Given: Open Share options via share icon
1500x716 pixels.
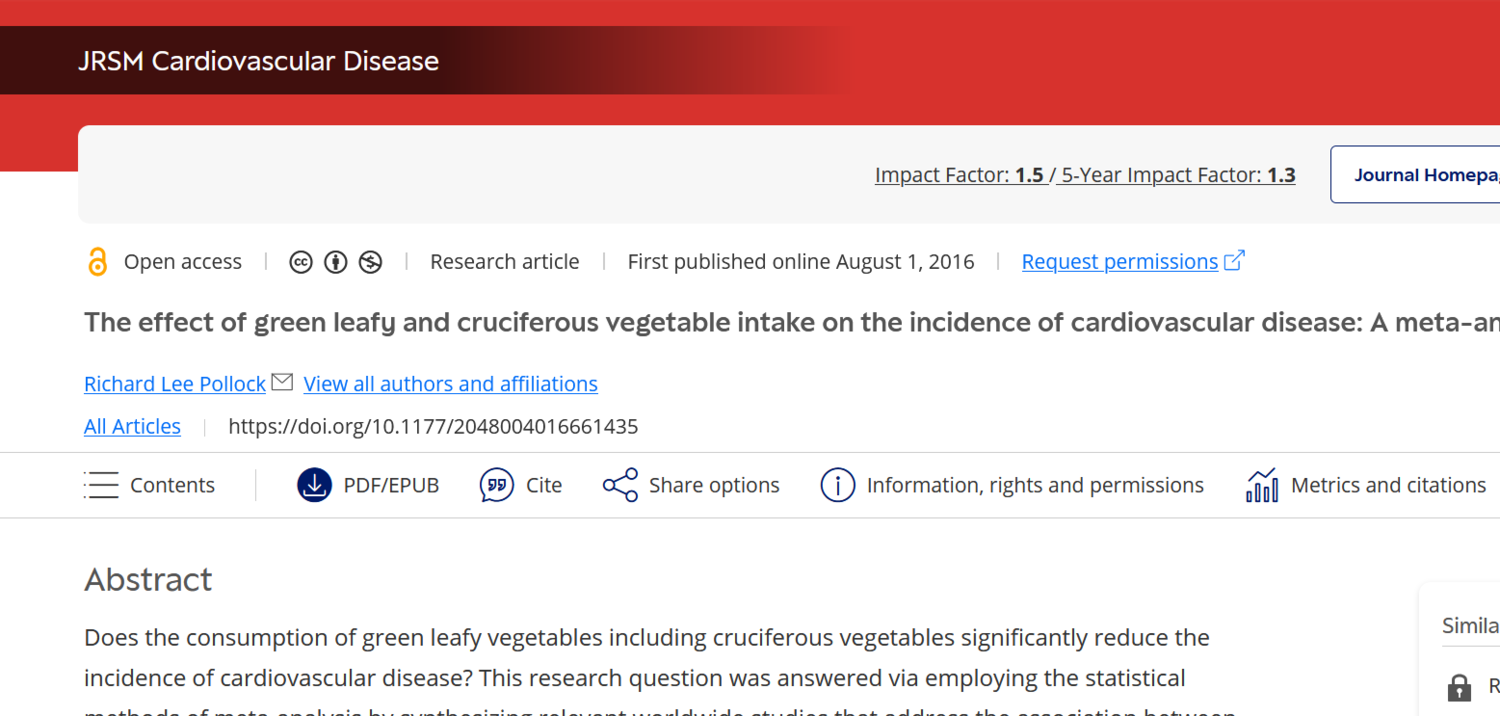Looking at the screenshot, I should (x=620, y=485).
